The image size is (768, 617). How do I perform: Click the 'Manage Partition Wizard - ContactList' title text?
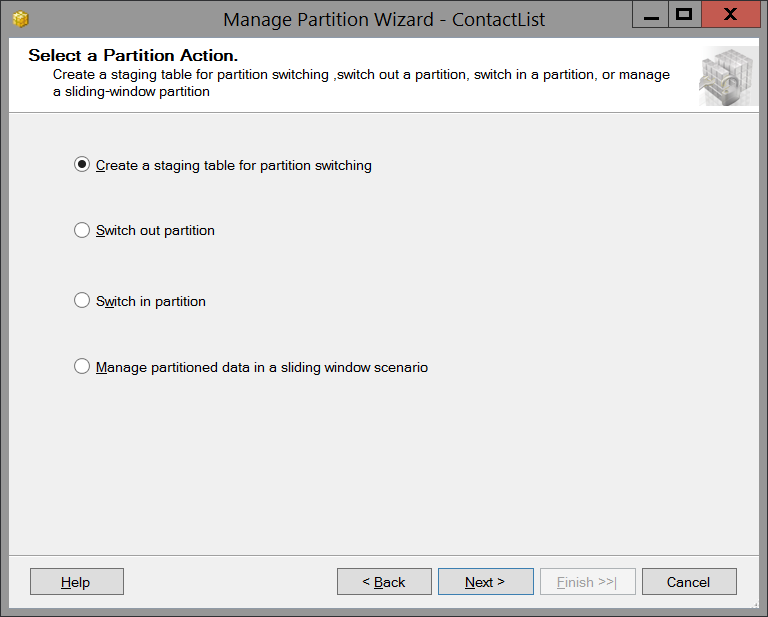384,20
